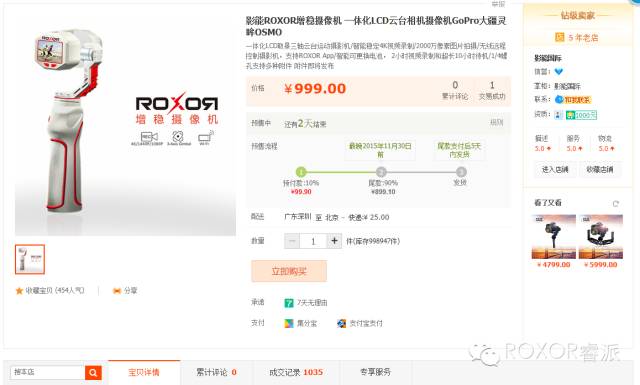Click the 5年老店 shop badge icon

pos(560,38)
